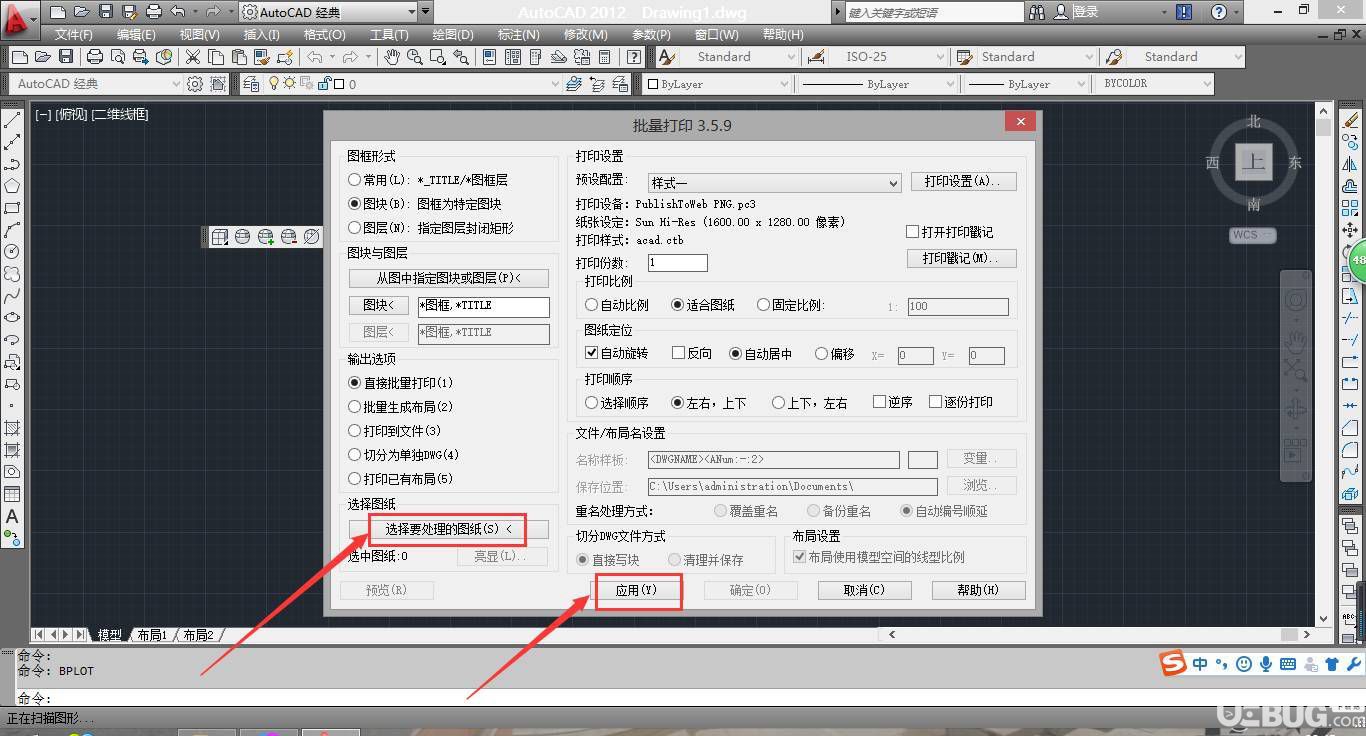Image resolution: width=1366 pixels, height=736 pixels.
Task: Open the 文件(F) menu
Action: (x=73, y=34)
